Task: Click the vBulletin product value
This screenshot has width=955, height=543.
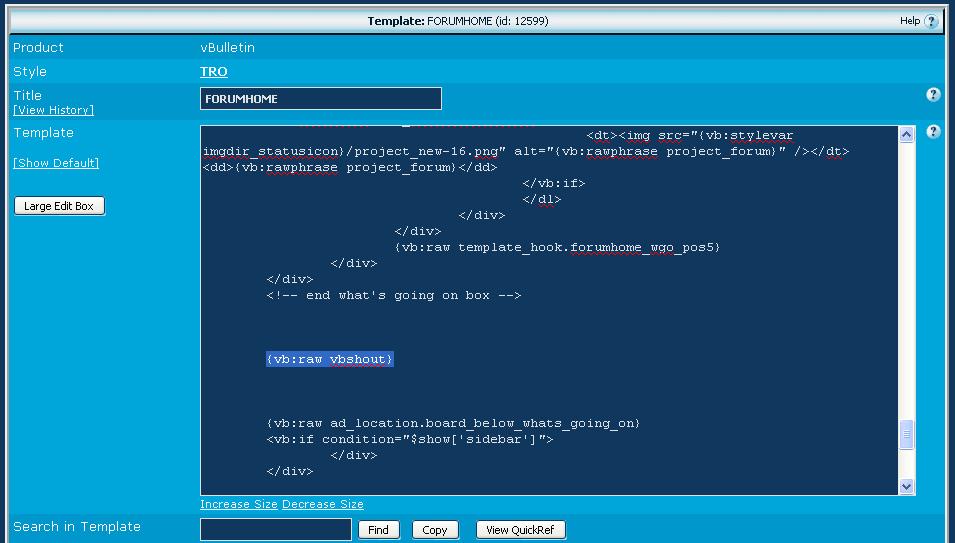Action: click(x=227, y=47)
